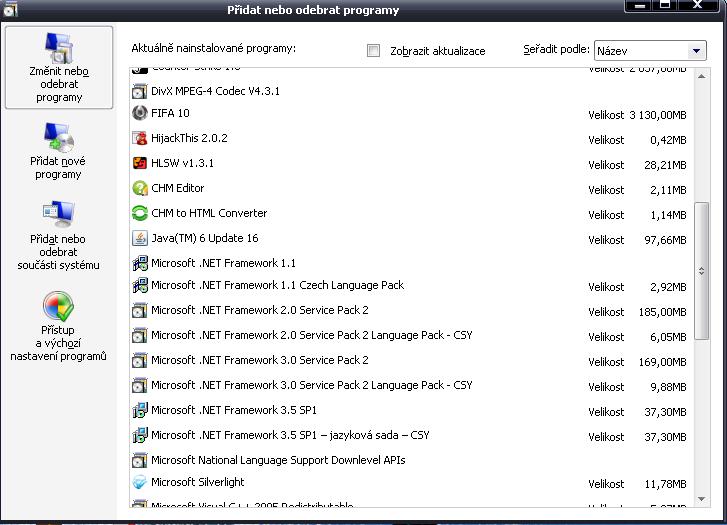Click the .NET Framework 2.0 Service Pack 2 icon

140,310
